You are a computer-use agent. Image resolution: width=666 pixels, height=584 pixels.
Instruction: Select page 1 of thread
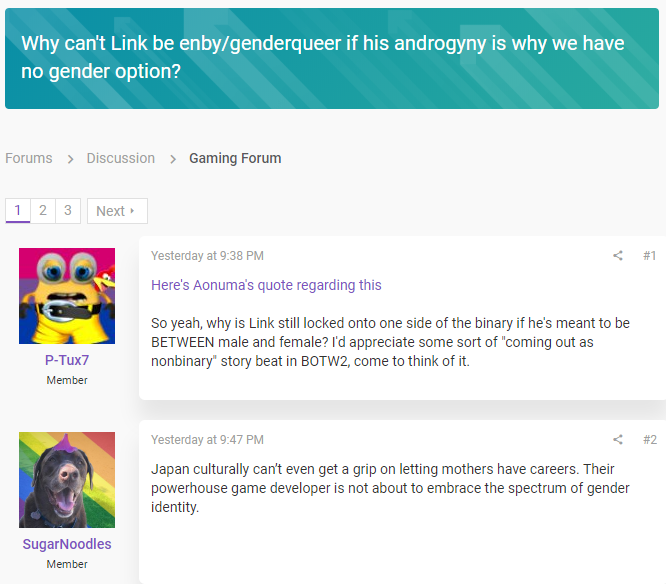[x=18, y=211]
